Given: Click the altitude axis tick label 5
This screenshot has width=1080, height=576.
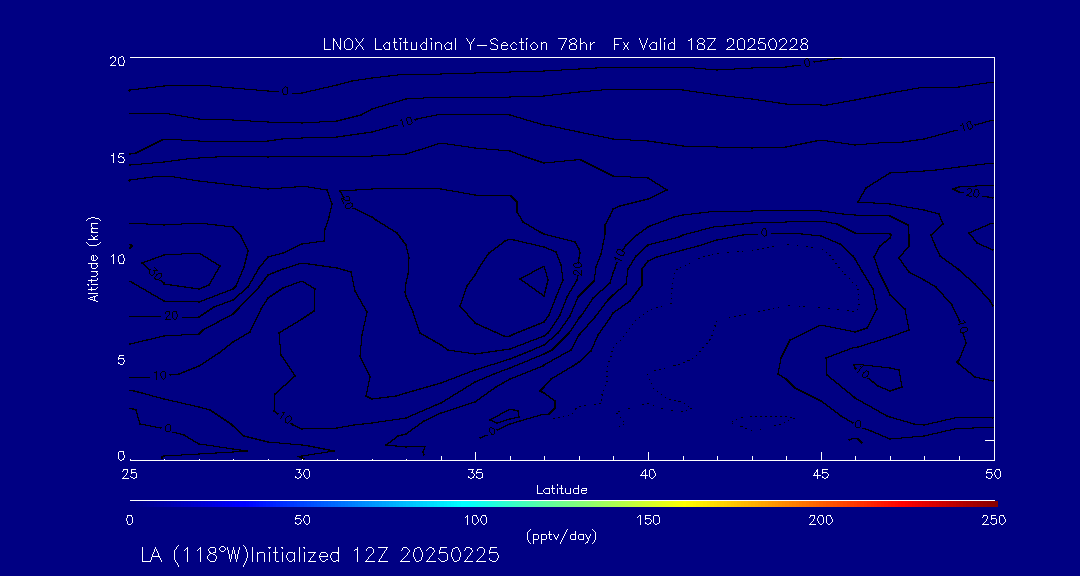Looking at the screenshot, I should point(121,360).
